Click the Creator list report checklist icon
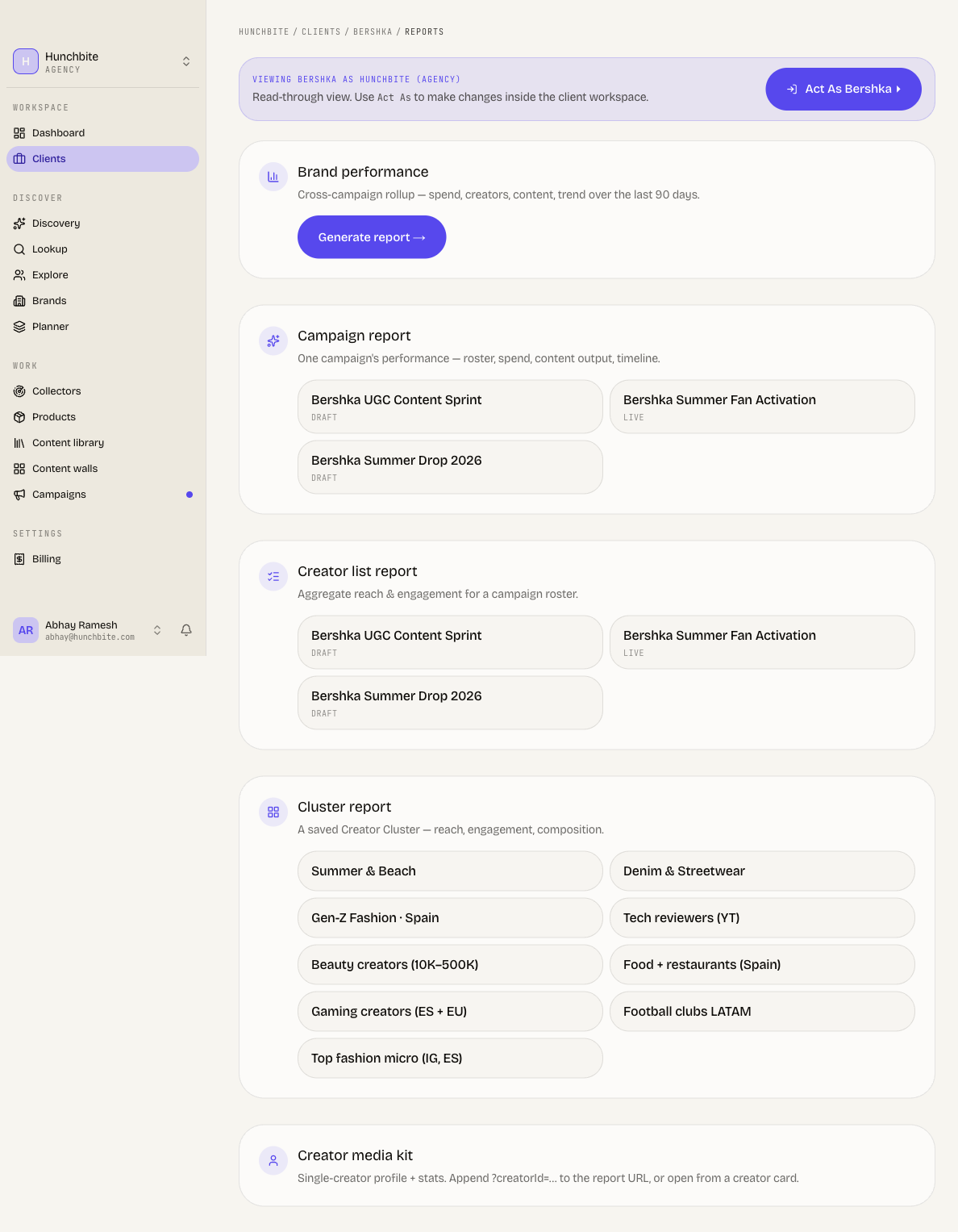The width and height of the screenshot is (958, 1232). (273, 576)
